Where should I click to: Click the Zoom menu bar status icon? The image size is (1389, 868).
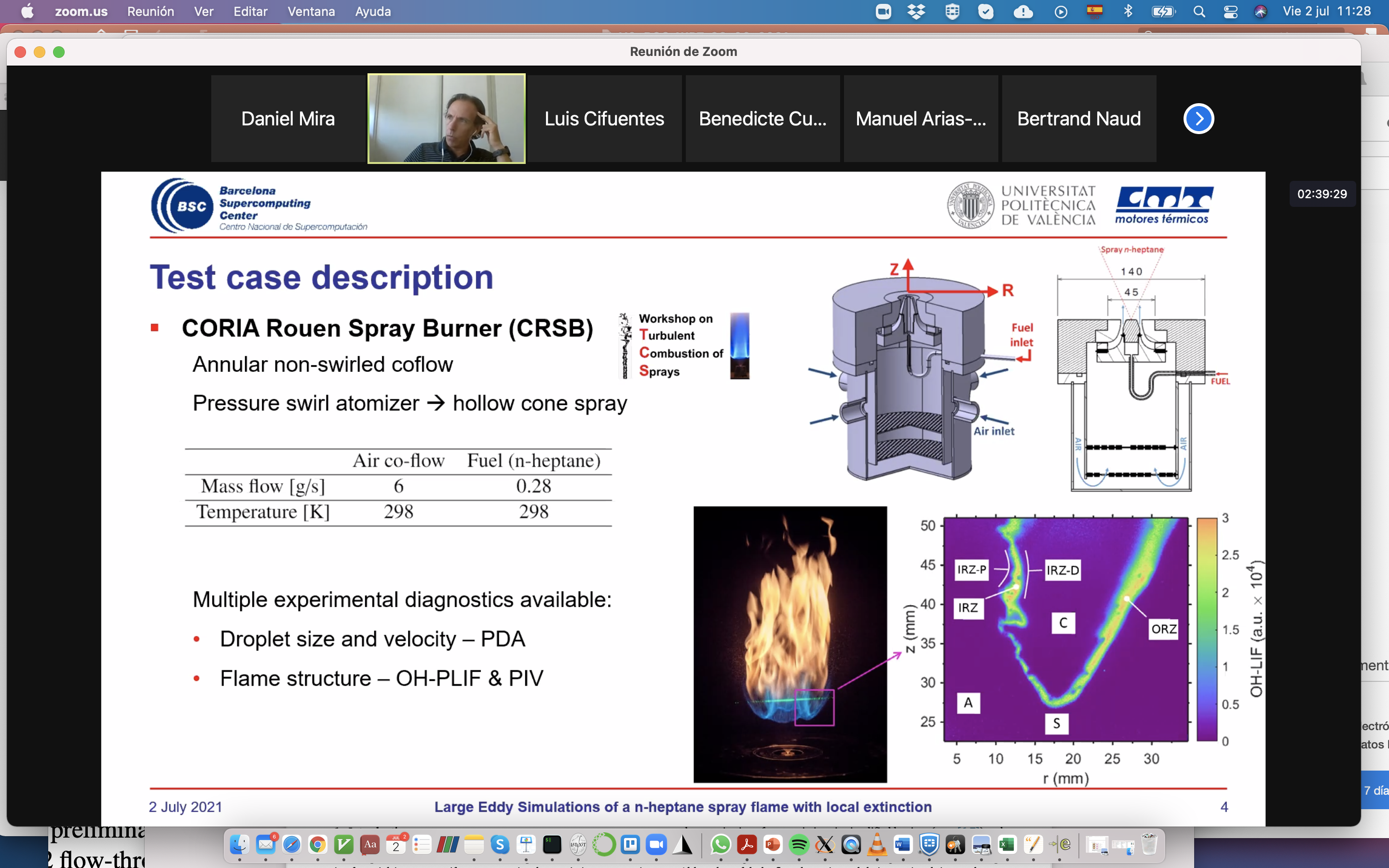pos(884,12)
